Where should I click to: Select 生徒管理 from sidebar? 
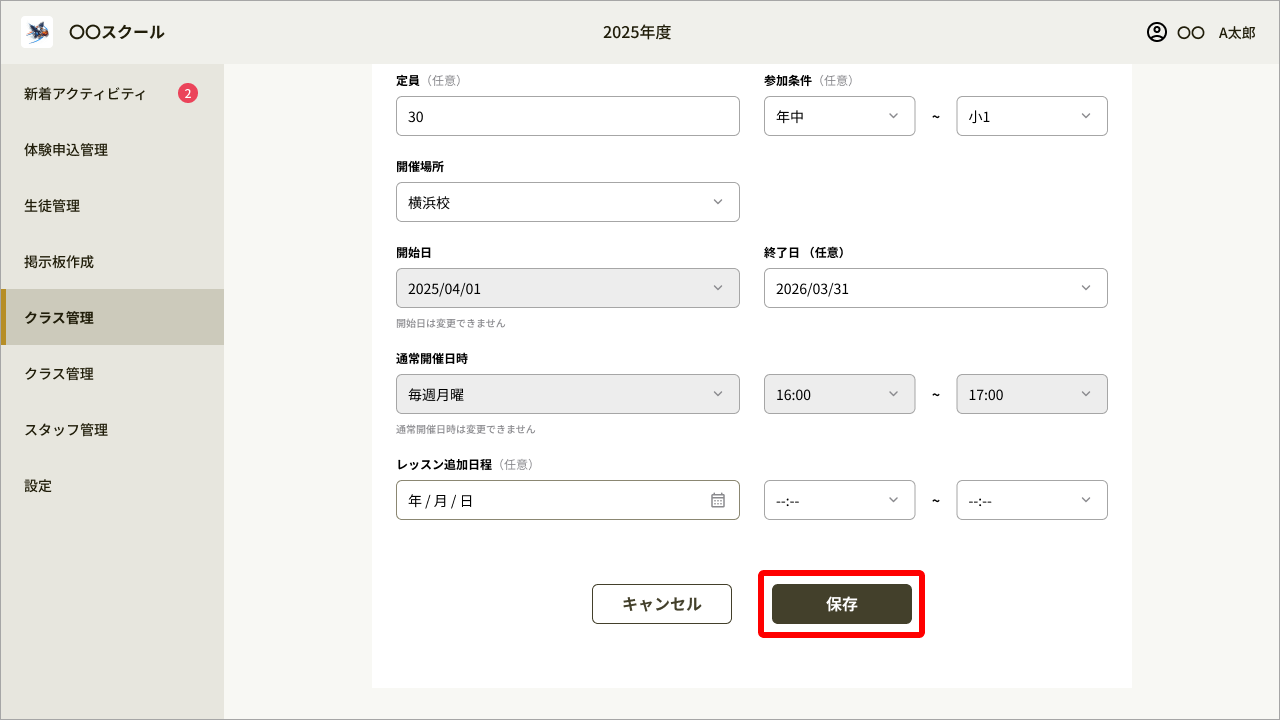point(52,206)
